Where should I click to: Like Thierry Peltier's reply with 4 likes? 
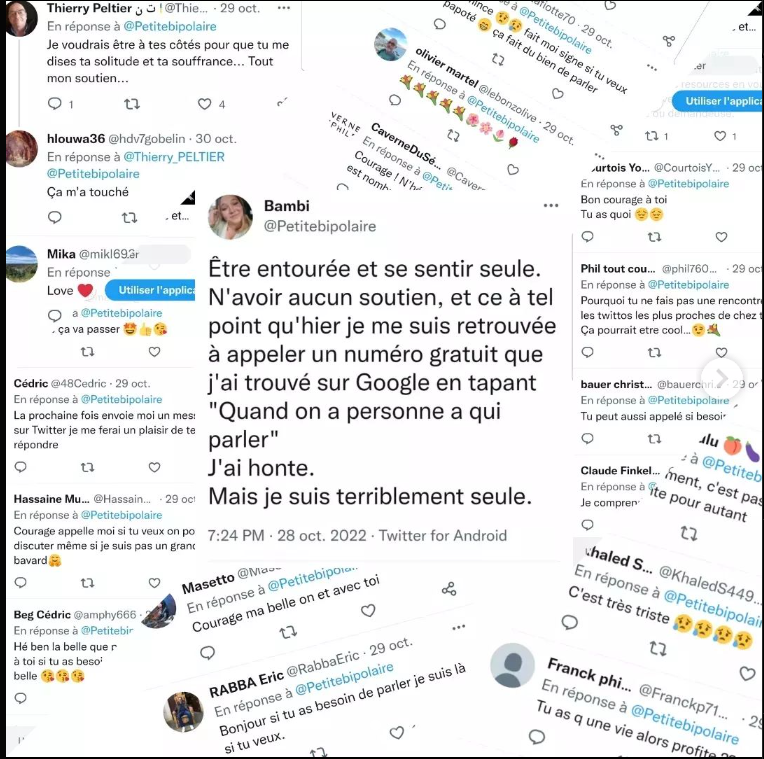pos(205,104)
